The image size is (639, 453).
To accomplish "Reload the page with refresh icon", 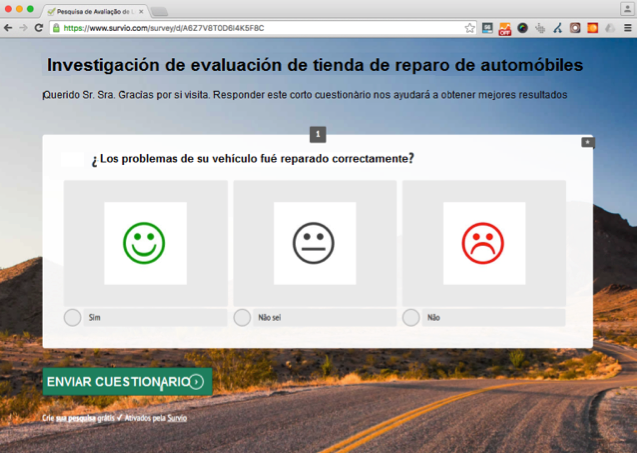I will pyautogui.click(x=38, y=28).
